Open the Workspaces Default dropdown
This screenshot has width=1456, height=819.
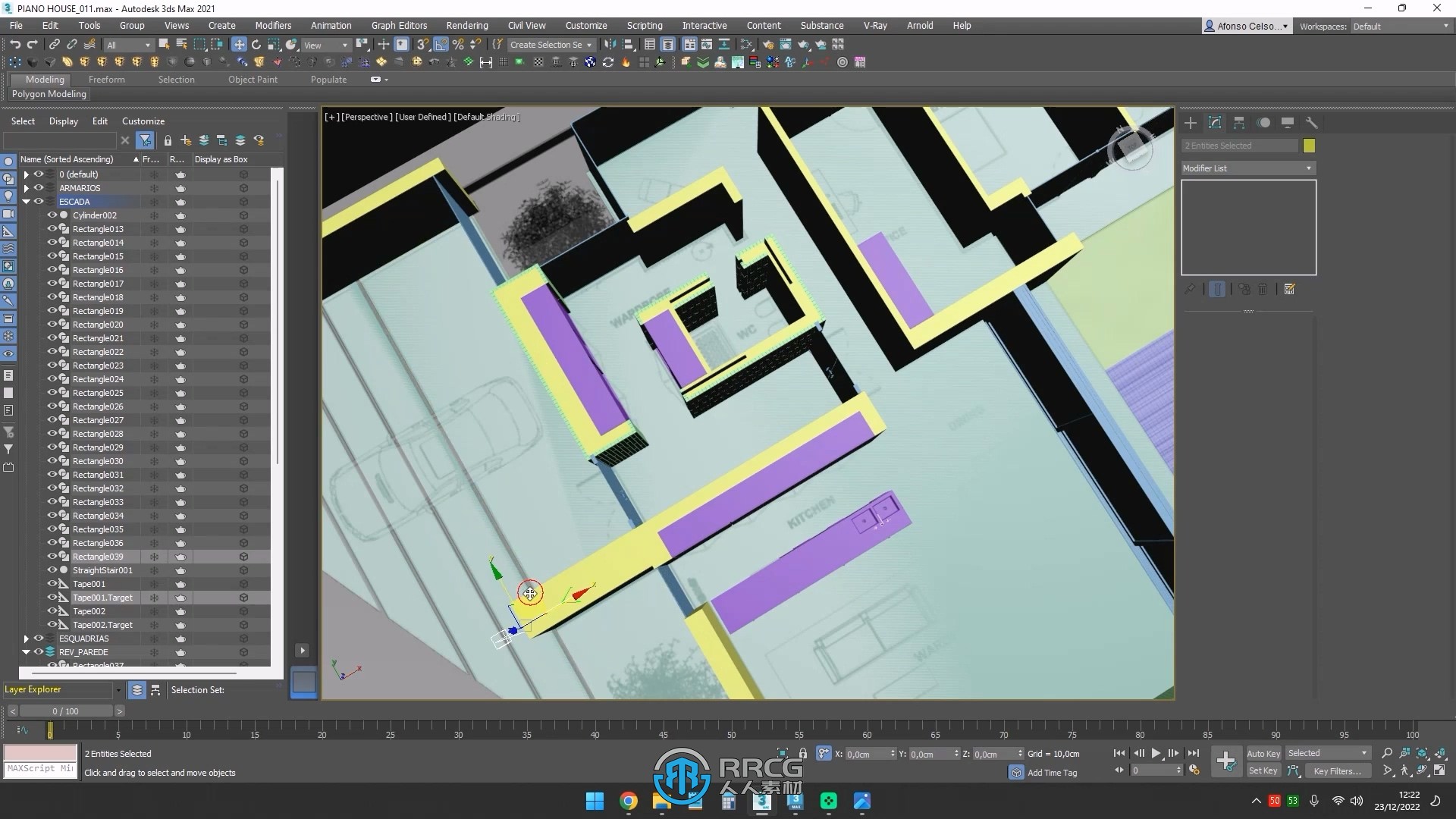coord(1401,26)
